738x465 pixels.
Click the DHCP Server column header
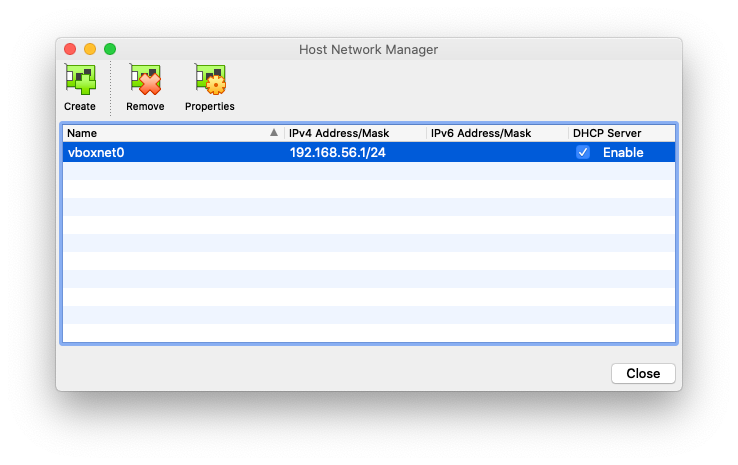(622, 133)
